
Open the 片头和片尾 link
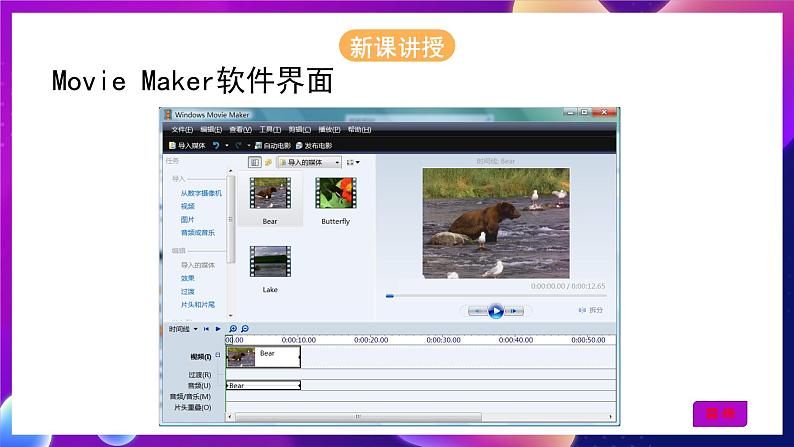(197, 305)
